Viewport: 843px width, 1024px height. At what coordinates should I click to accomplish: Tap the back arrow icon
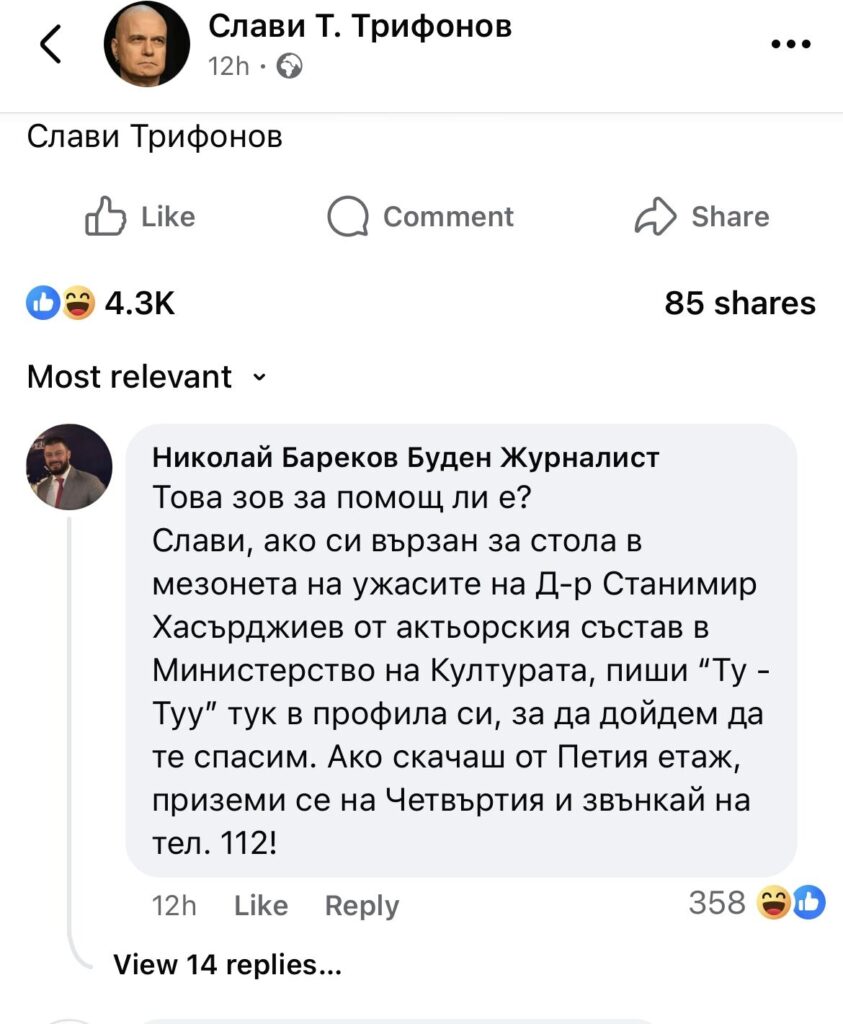pyautogui.click(x=51, y=45)
